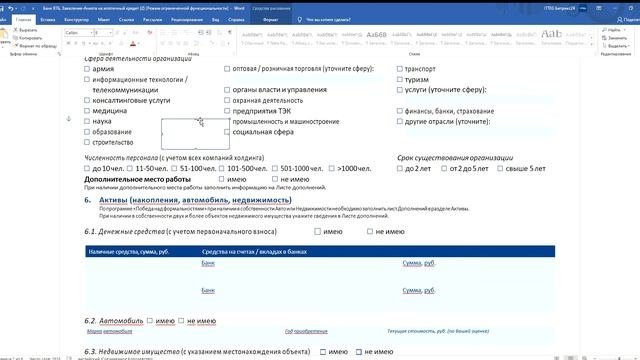Click the input area under 'услуги (уточните сферу)'
Viewport: 640px width, 360px height.
(x=479, y=100)
